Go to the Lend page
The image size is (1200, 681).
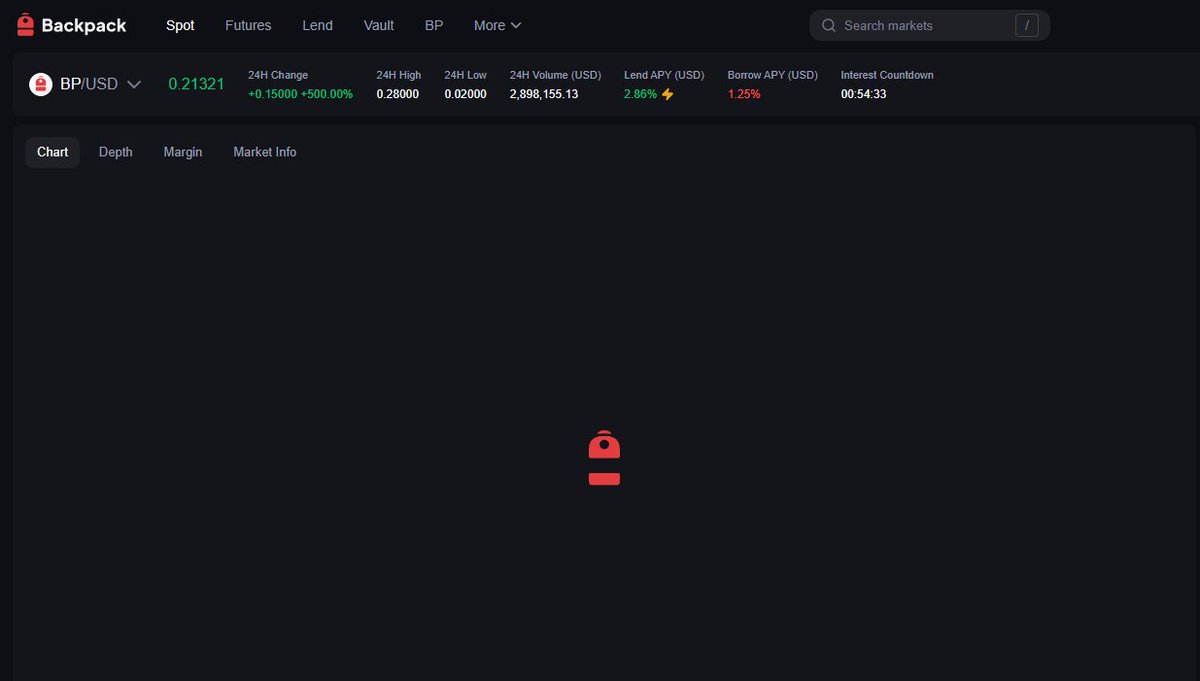(317, 25)
